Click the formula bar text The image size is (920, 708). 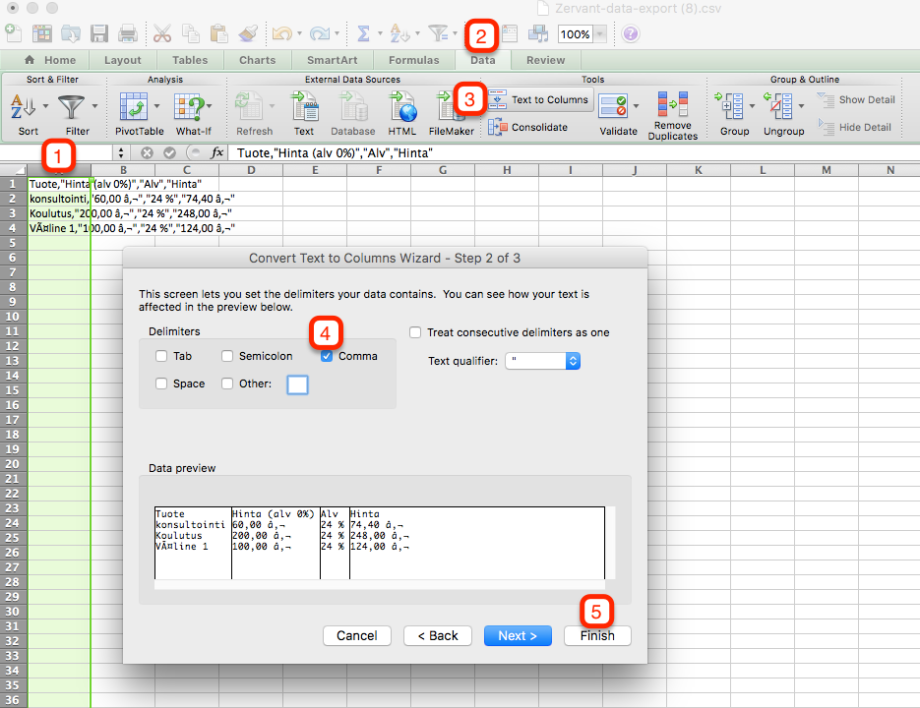(334, 153)
